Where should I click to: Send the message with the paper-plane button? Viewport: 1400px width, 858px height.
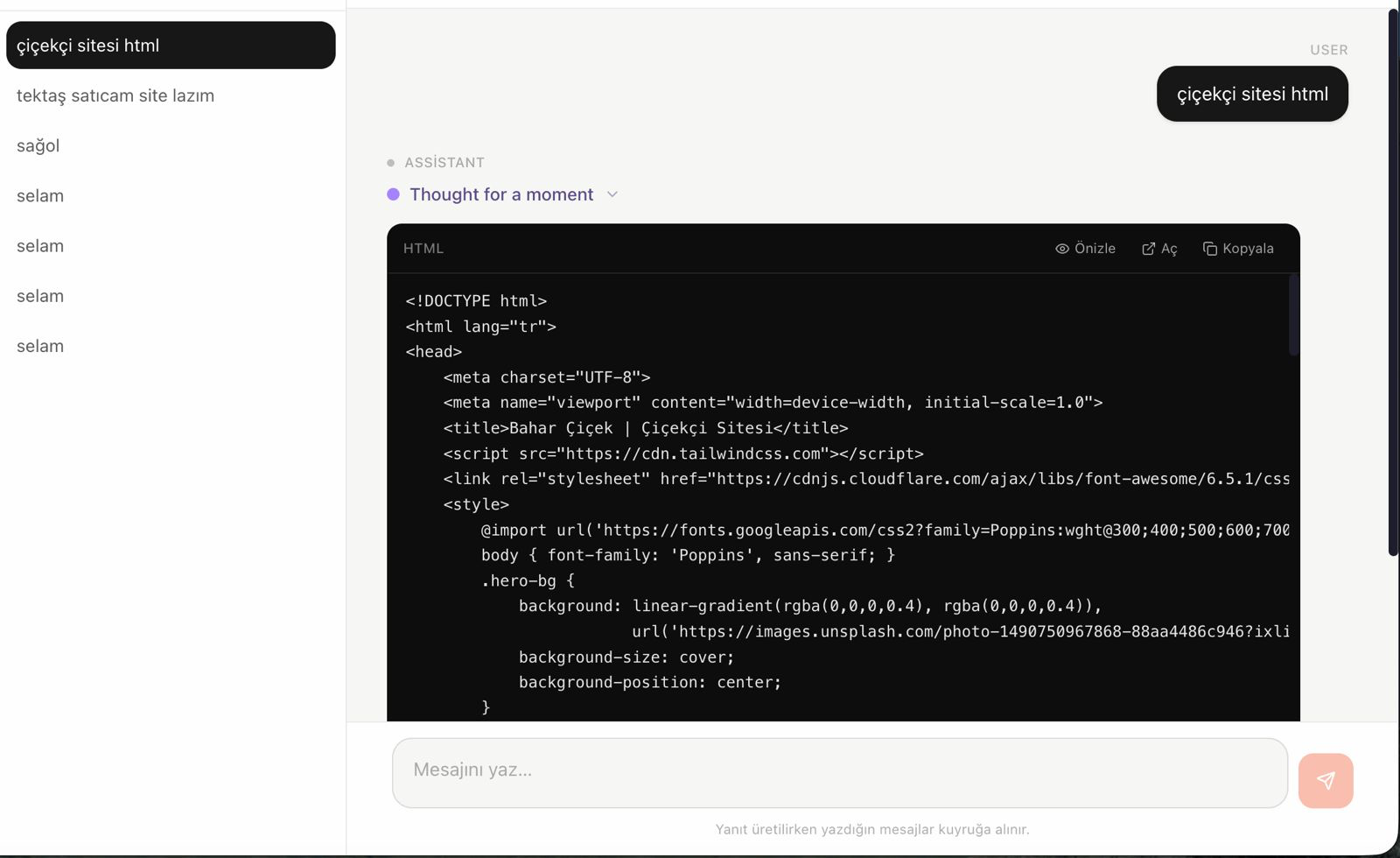coord(1326,780)
